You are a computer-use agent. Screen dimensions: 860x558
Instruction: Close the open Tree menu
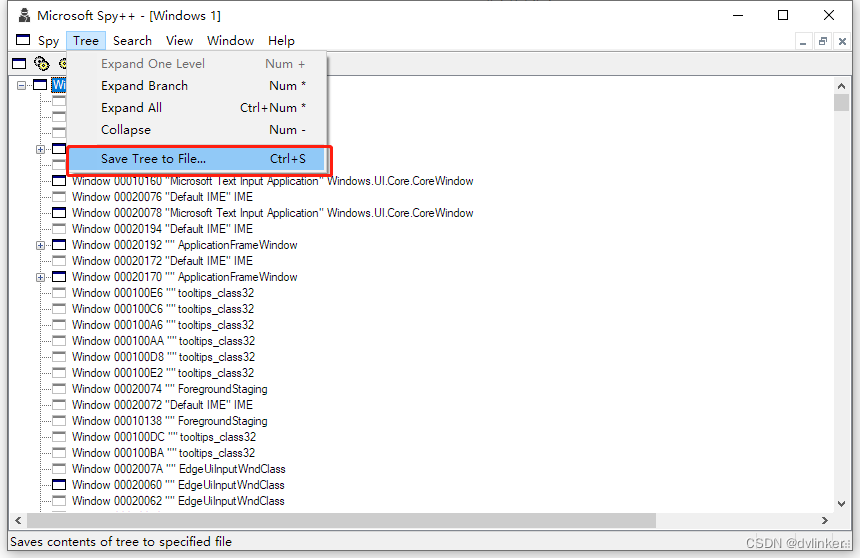pyautogui.click(x=86, y=41)
